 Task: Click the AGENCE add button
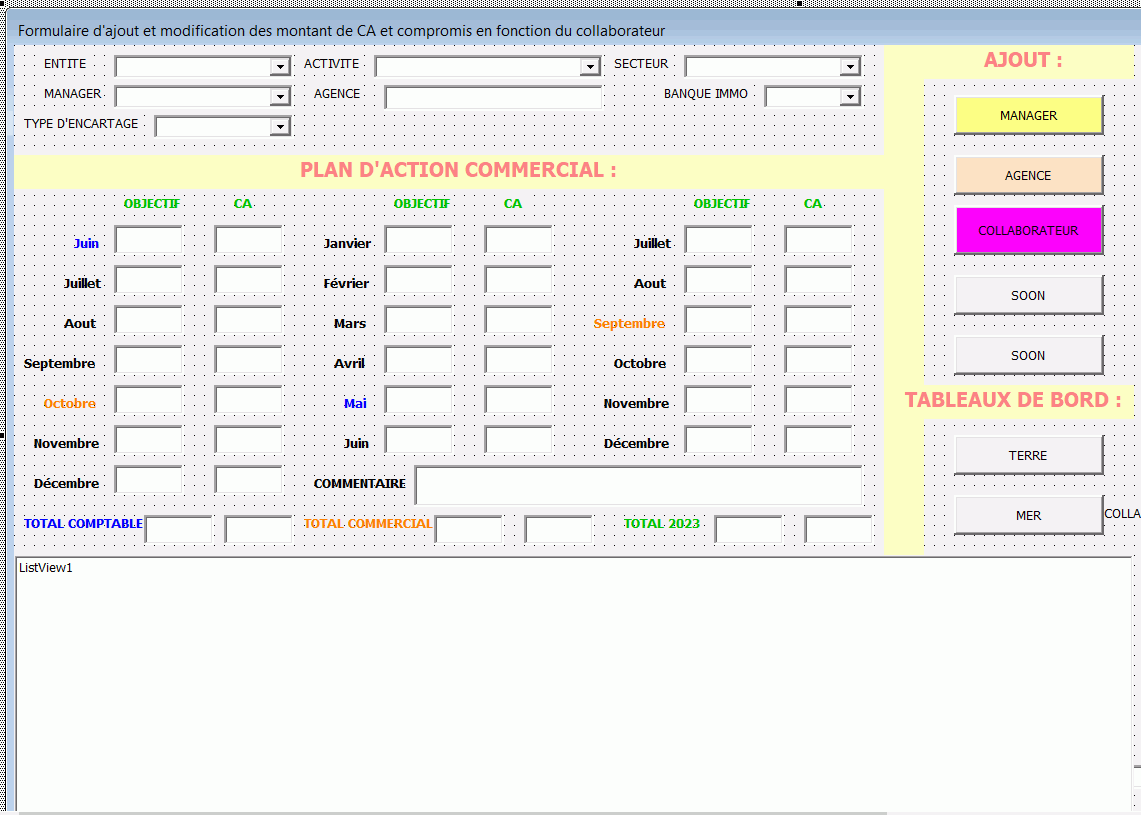[1028, 175]
